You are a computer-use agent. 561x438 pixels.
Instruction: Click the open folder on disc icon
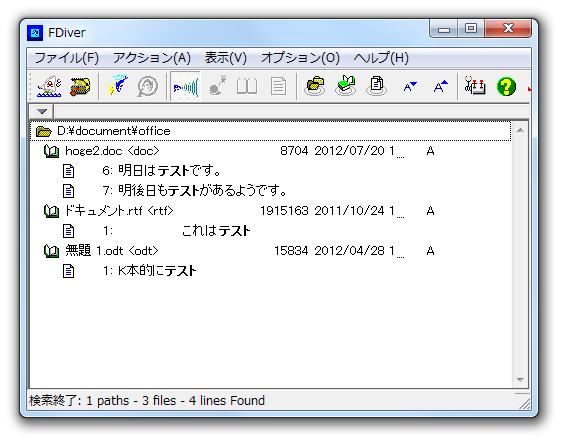coord(314,86)
